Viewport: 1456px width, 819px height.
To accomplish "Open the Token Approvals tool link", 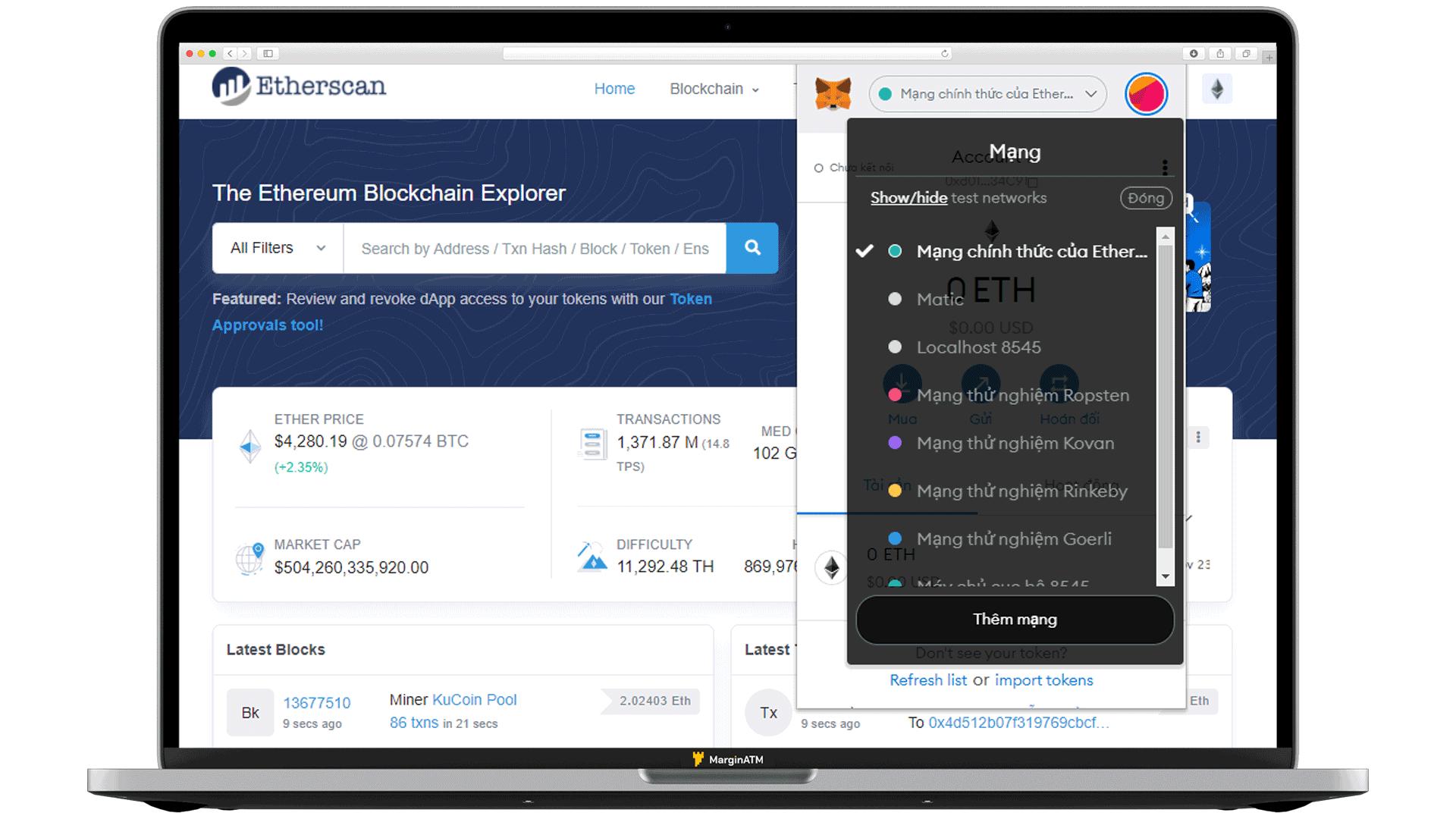I will [x=462, y=312].
